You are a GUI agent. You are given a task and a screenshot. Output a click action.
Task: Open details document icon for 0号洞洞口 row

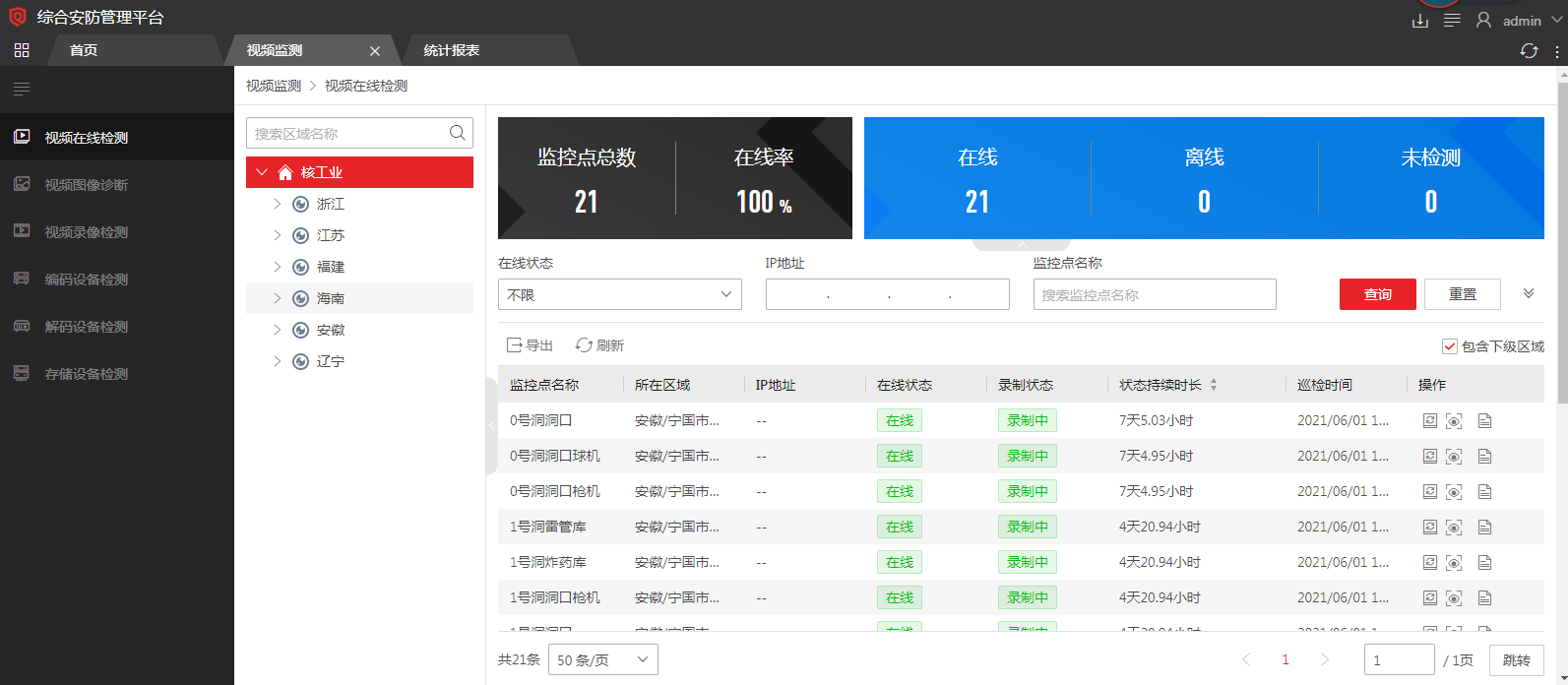coord(1485,421)
